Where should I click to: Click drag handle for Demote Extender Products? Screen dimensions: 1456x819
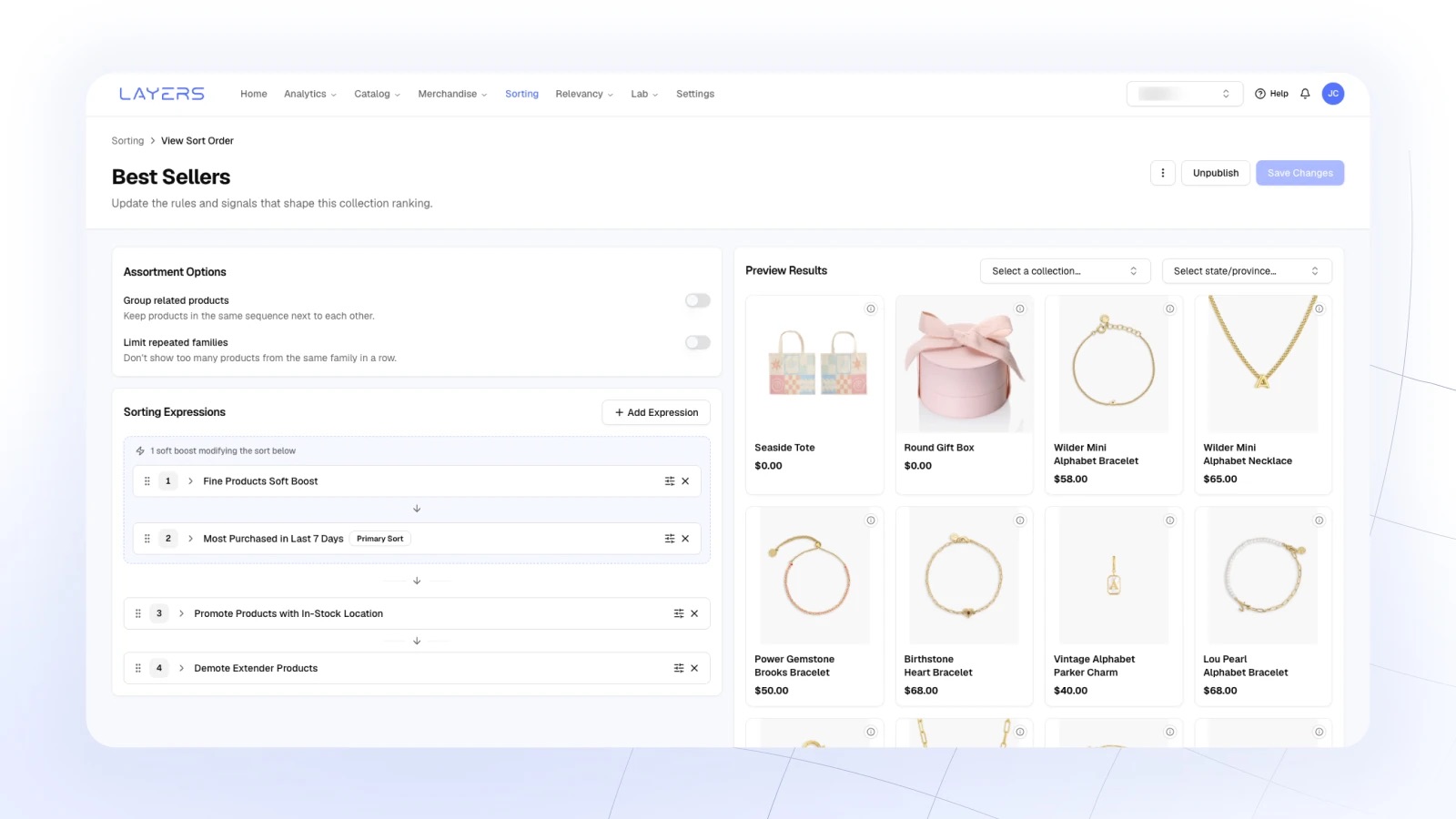pos(138,668)
